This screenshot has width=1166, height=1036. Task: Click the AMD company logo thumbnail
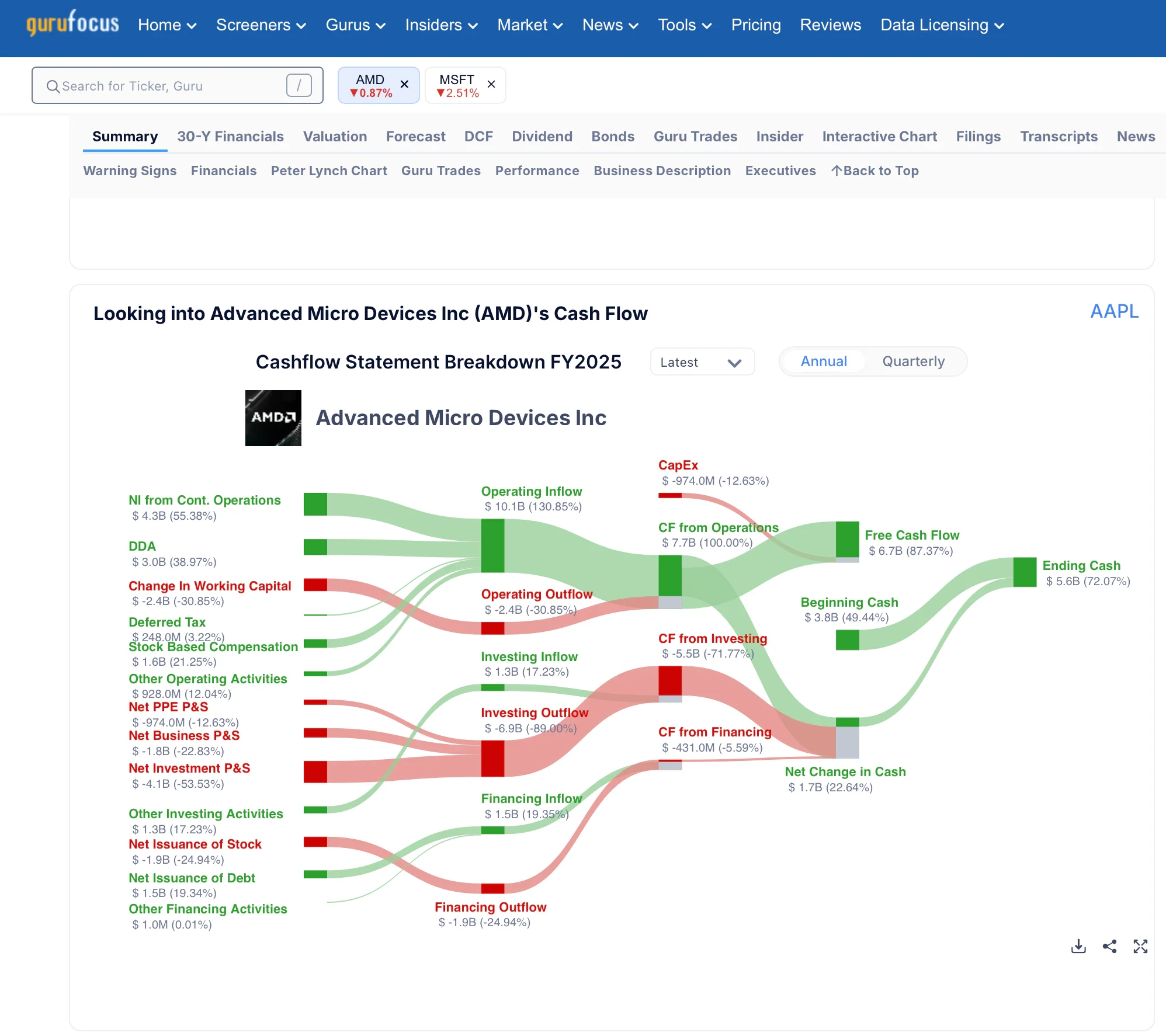(273, 418)
